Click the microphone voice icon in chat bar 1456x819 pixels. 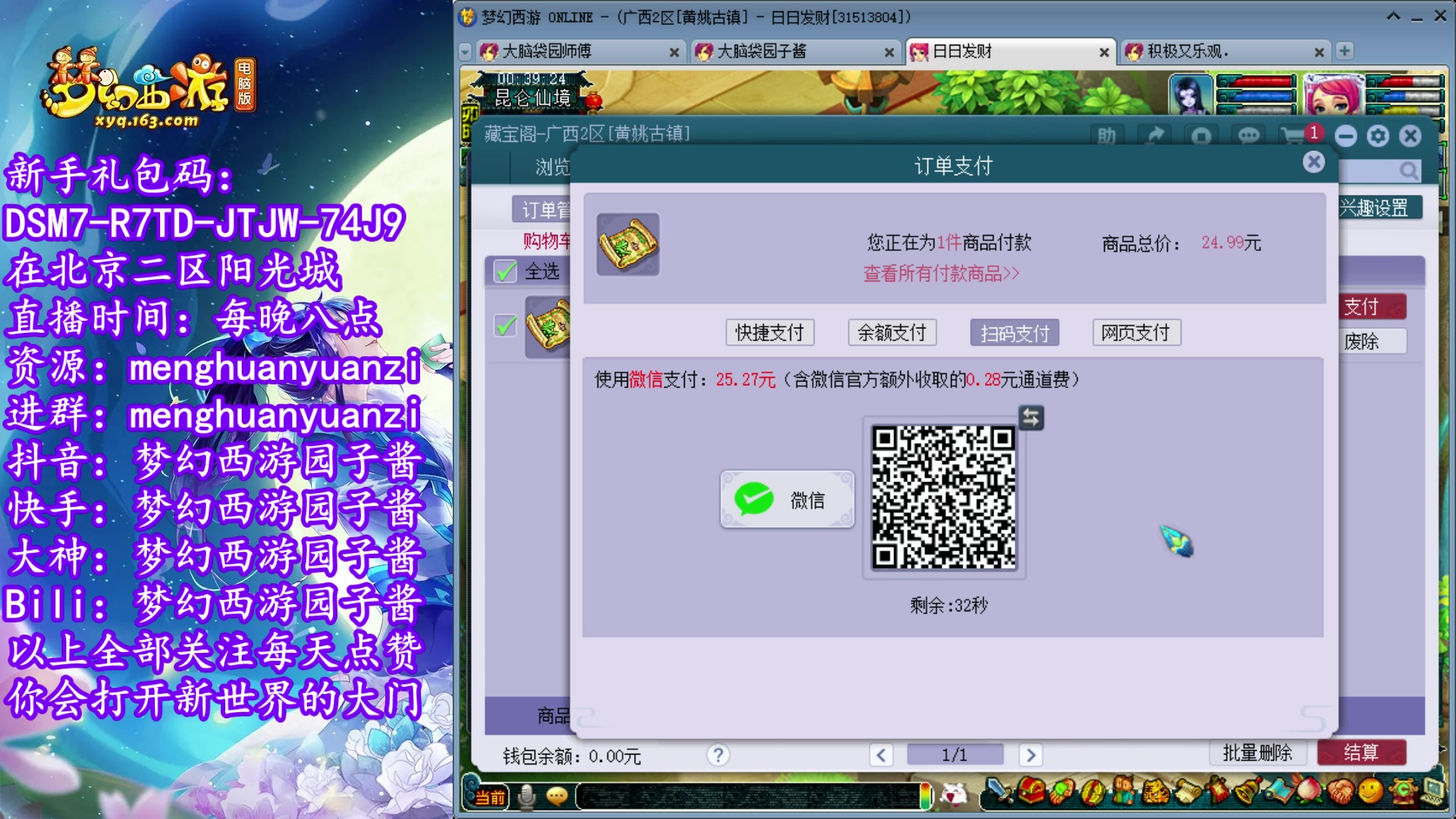[527, 796]
